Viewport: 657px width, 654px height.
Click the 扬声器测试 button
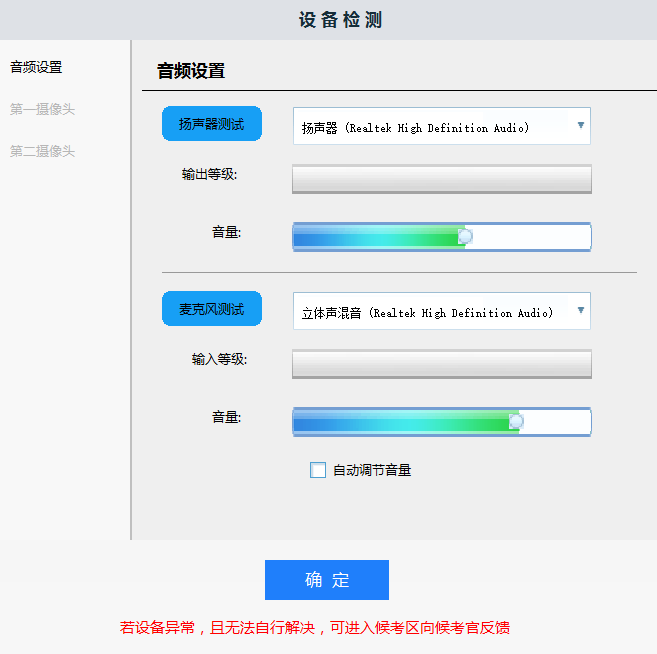coord(211,124)
